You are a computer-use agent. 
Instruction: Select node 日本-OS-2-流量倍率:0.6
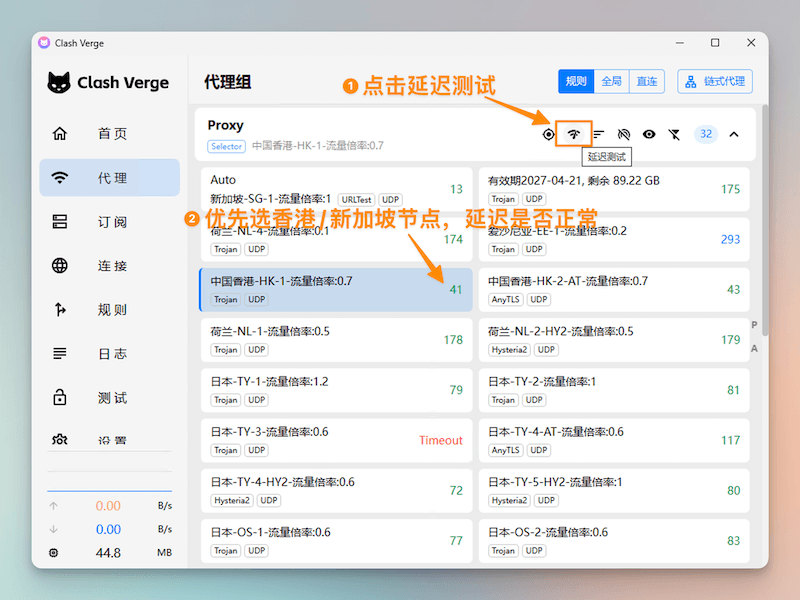[614, 541]
